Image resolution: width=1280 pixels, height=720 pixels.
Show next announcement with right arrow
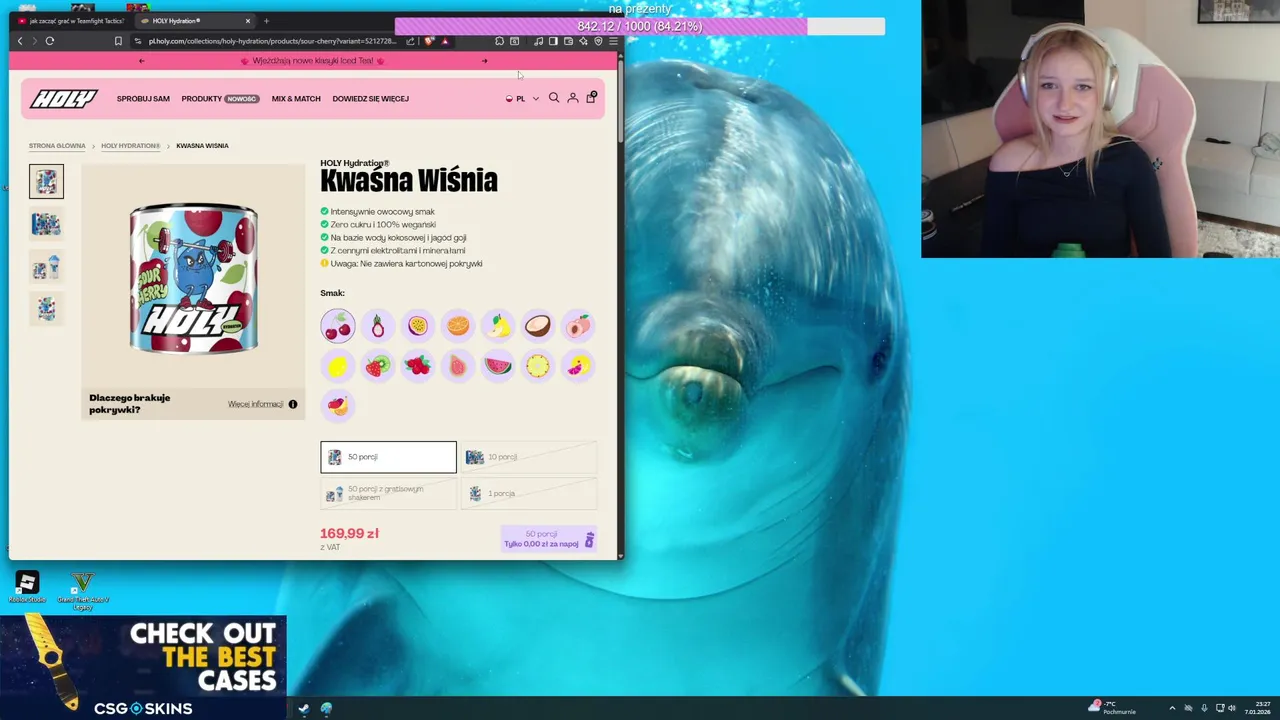point(485,61)
